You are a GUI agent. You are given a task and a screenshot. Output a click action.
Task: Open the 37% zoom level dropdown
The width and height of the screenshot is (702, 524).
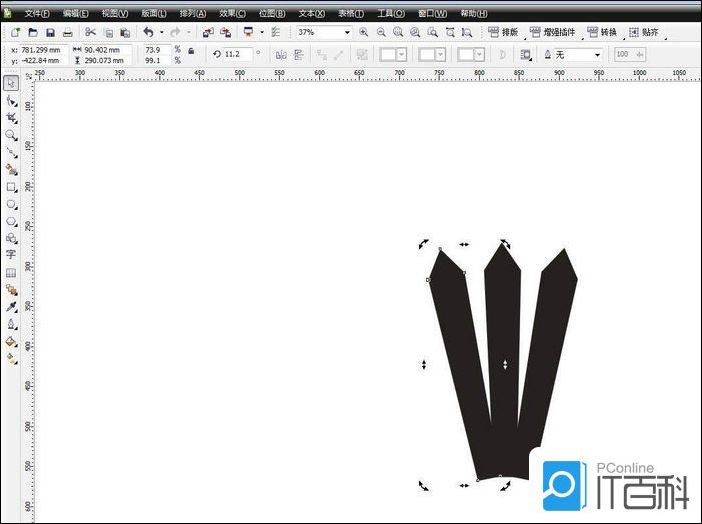[347, 33]
